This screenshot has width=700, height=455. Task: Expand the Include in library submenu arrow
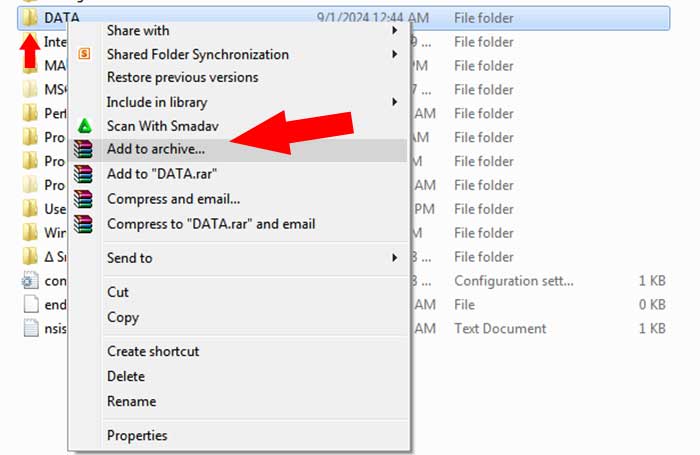click(395, 102)
